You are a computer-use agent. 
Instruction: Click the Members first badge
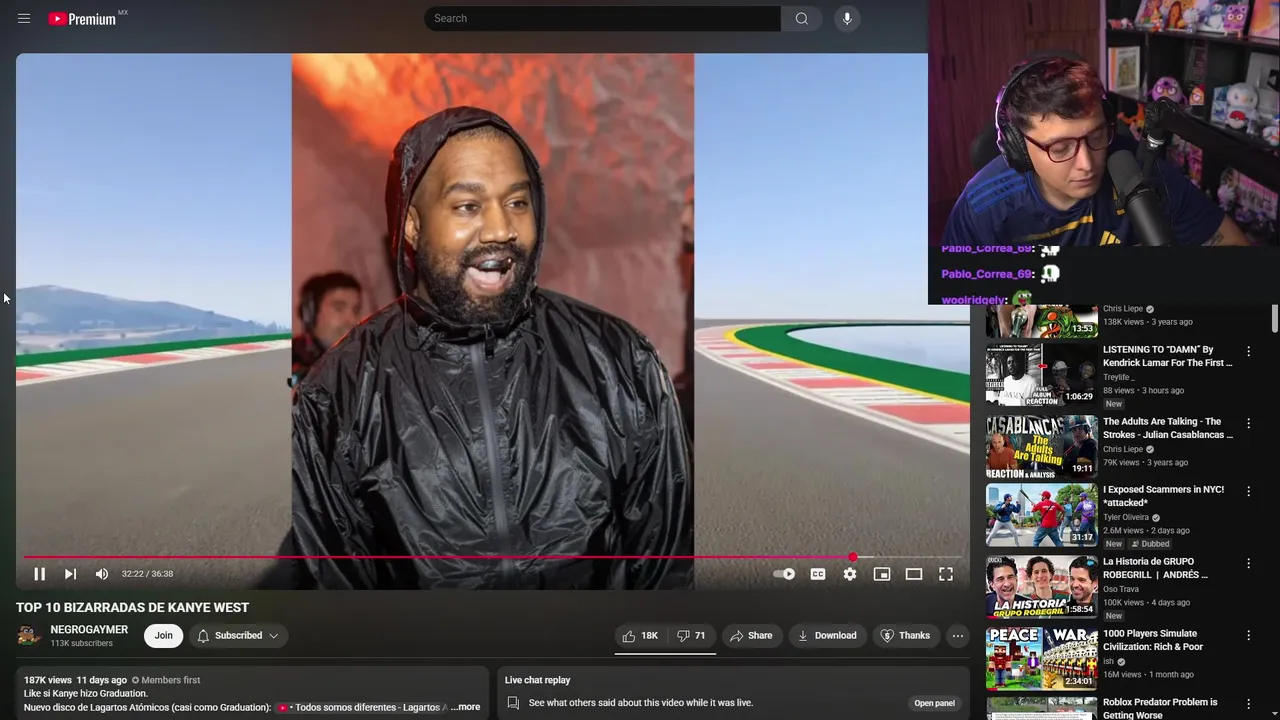click(x=166, y=680)
